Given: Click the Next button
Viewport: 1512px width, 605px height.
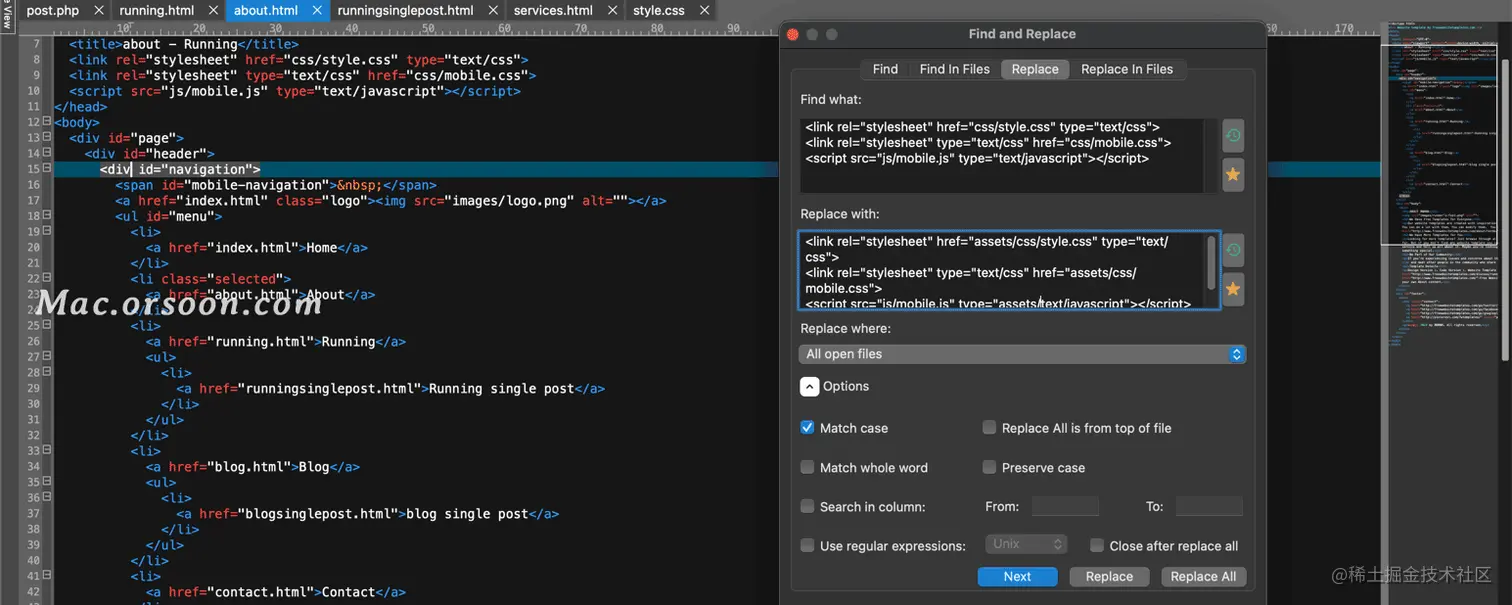Looking at the screenshot, I should pos(1017,576).
